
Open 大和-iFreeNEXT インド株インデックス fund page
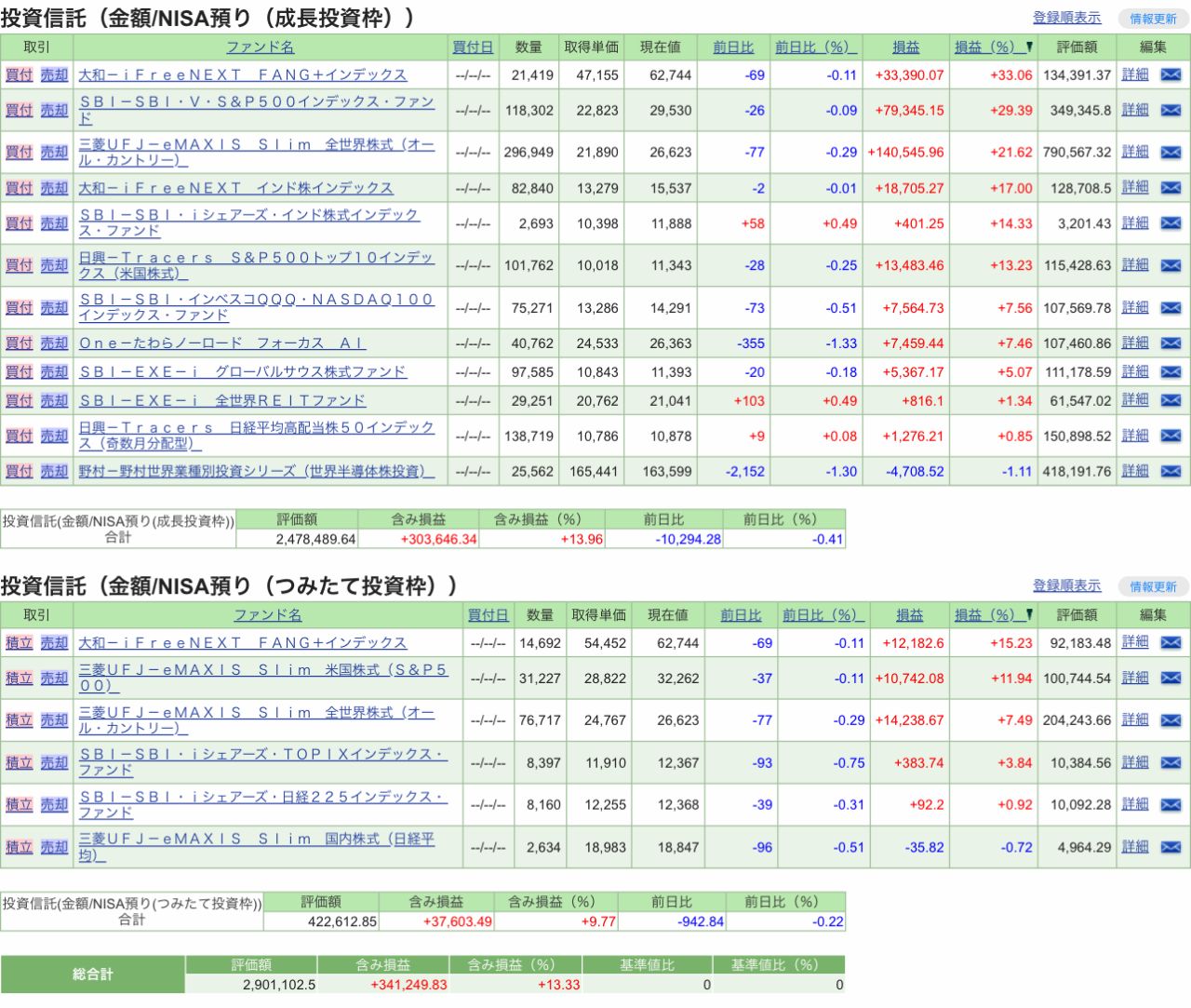pyautogui.click(x=236, y=188)
